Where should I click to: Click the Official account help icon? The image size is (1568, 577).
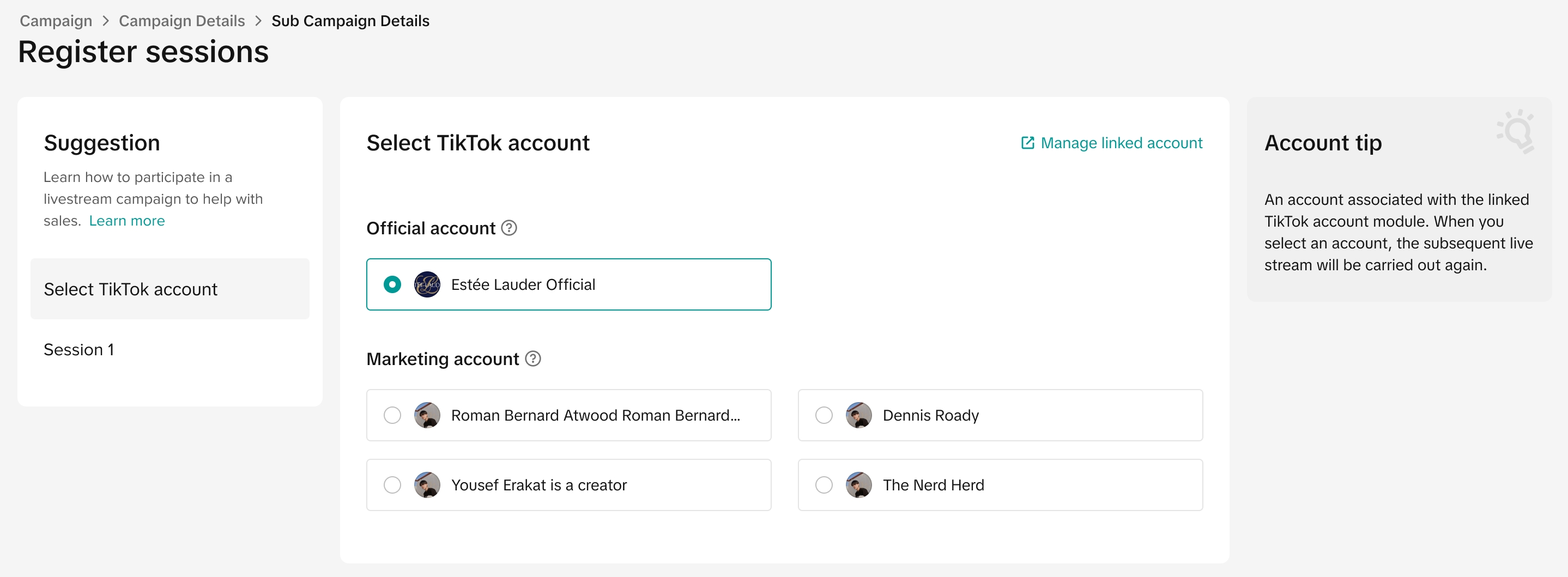pyautogui.click(x=509, y=228)
